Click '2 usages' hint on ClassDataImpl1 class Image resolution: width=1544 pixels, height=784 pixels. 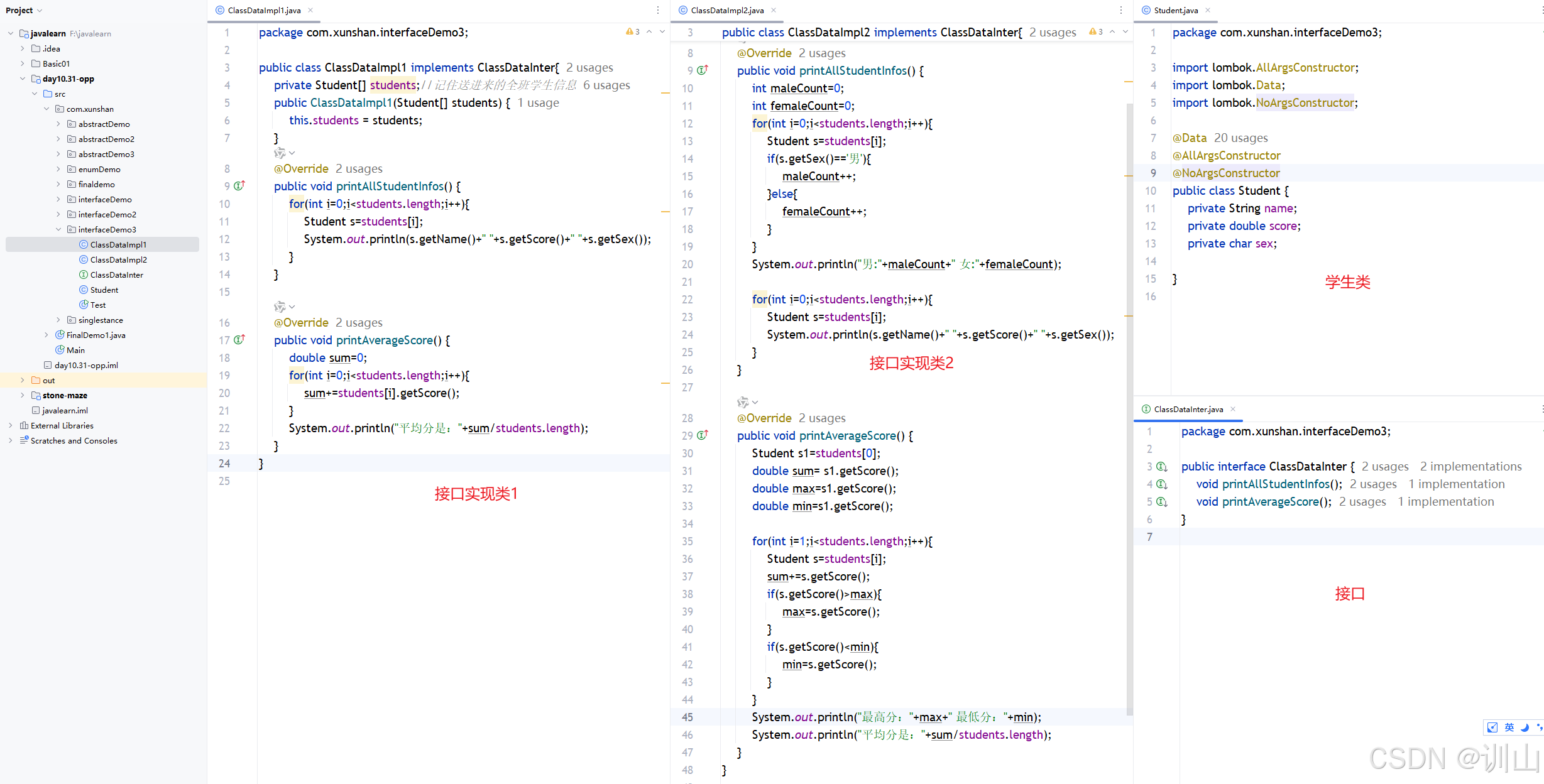(589, 67)
